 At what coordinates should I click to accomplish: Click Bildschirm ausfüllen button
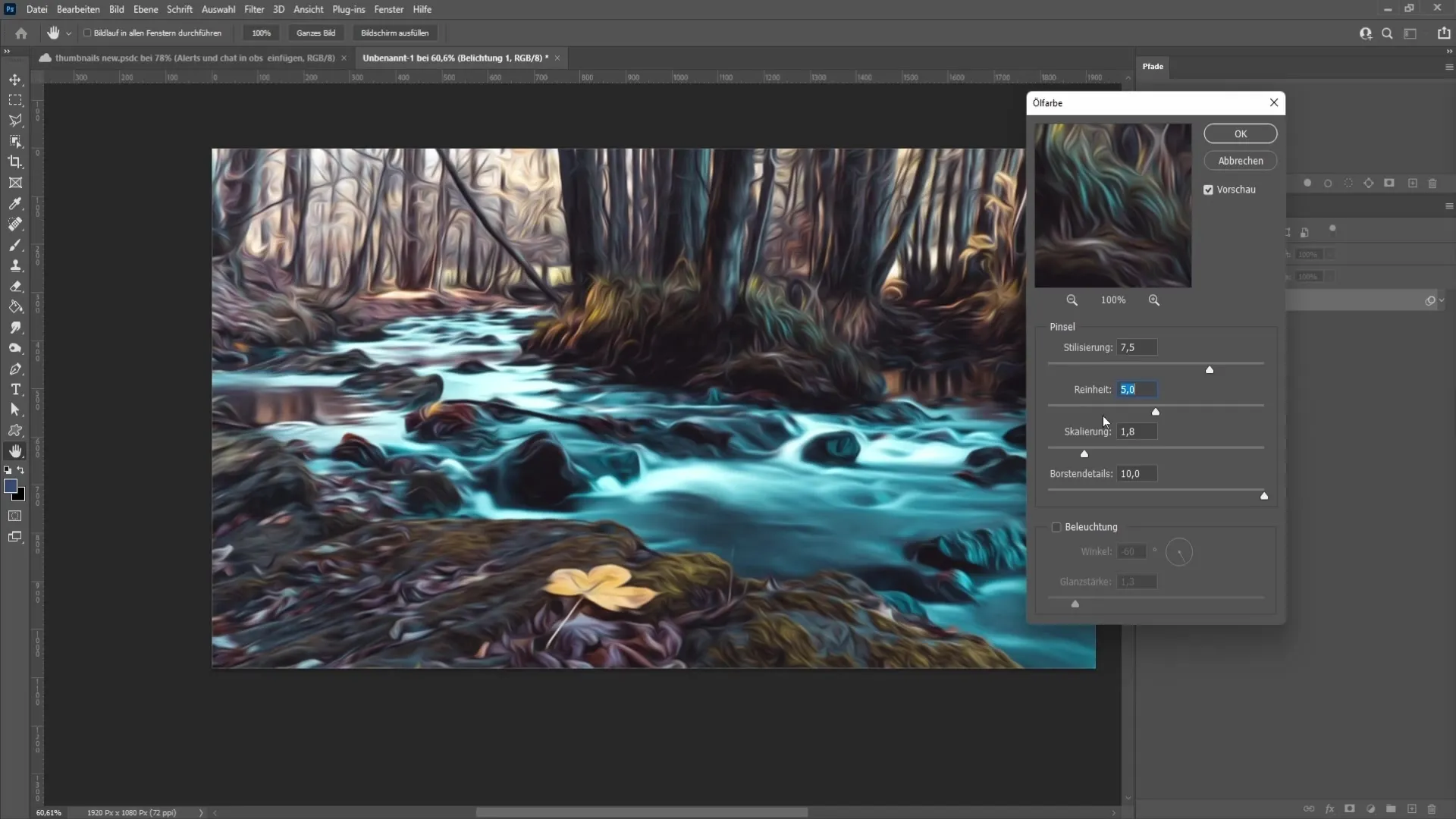394,33
